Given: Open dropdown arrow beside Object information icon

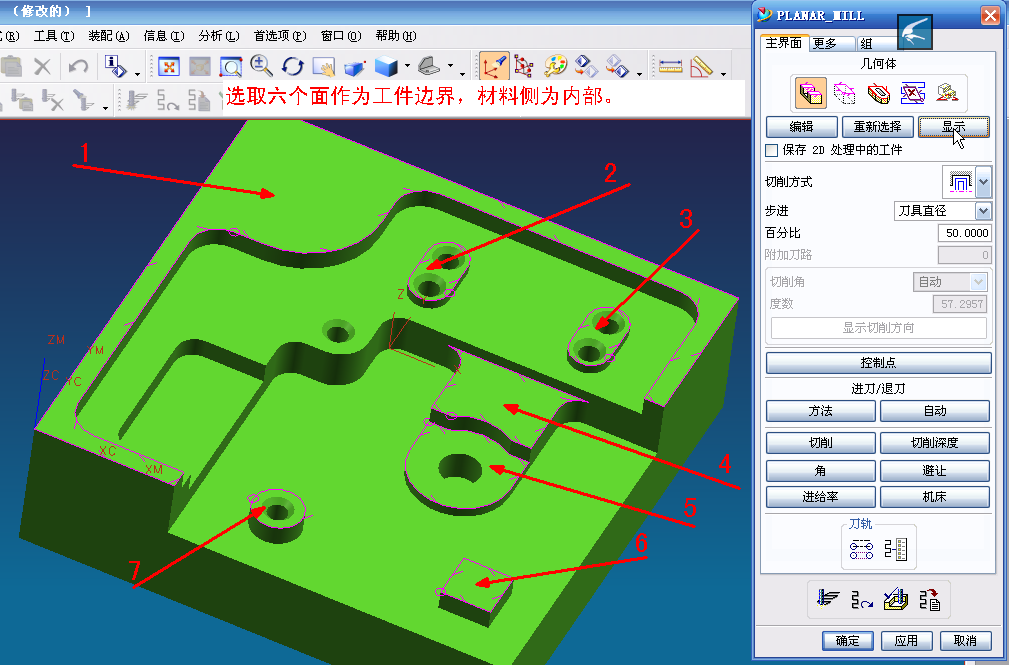Looking at the screenshot, I should tap(137, 73).
